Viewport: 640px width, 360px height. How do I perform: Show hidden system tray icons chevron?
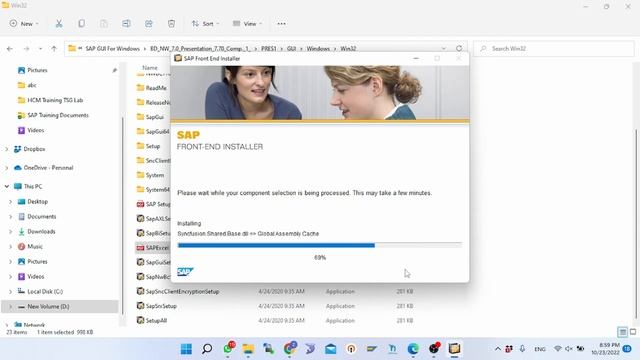(x=498, y=349)
